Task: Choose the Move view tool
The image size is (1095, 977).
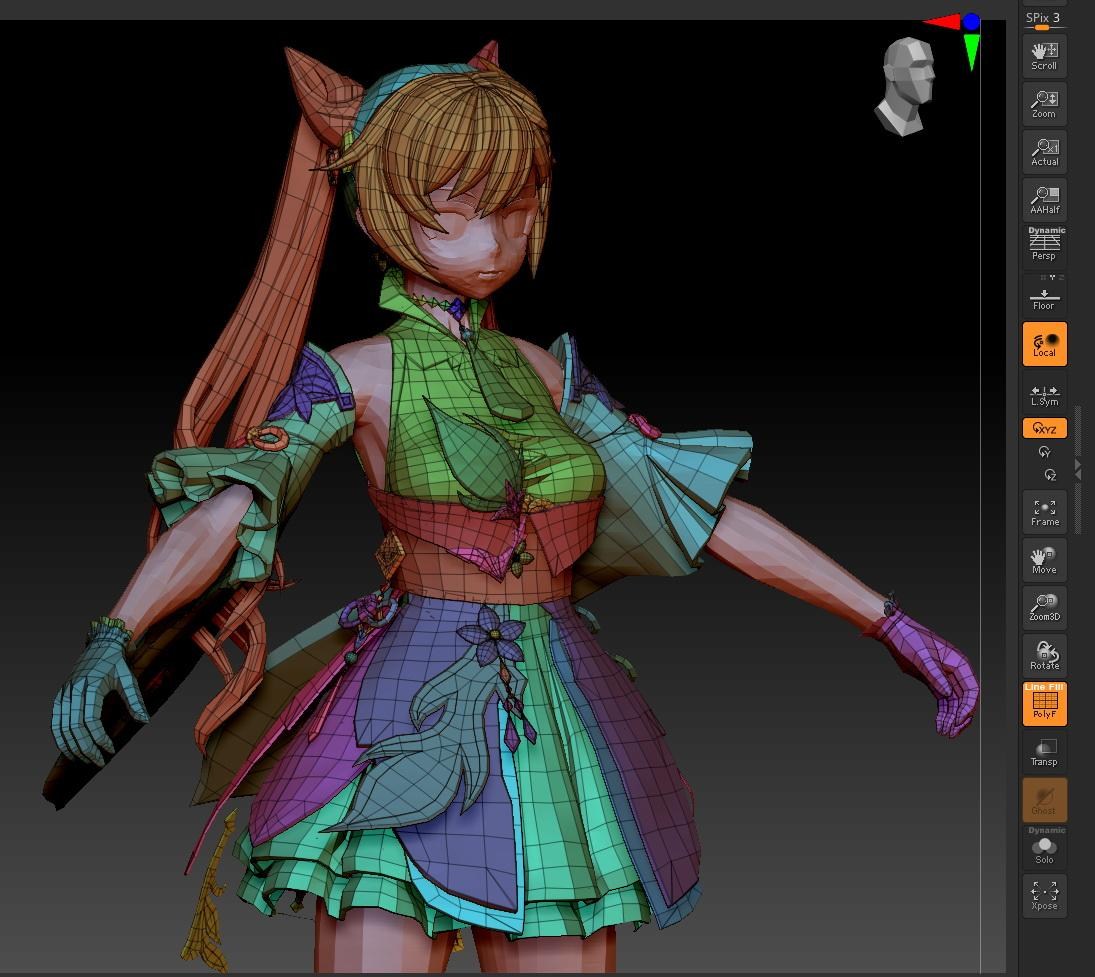Action: [x=1044, y=560]
